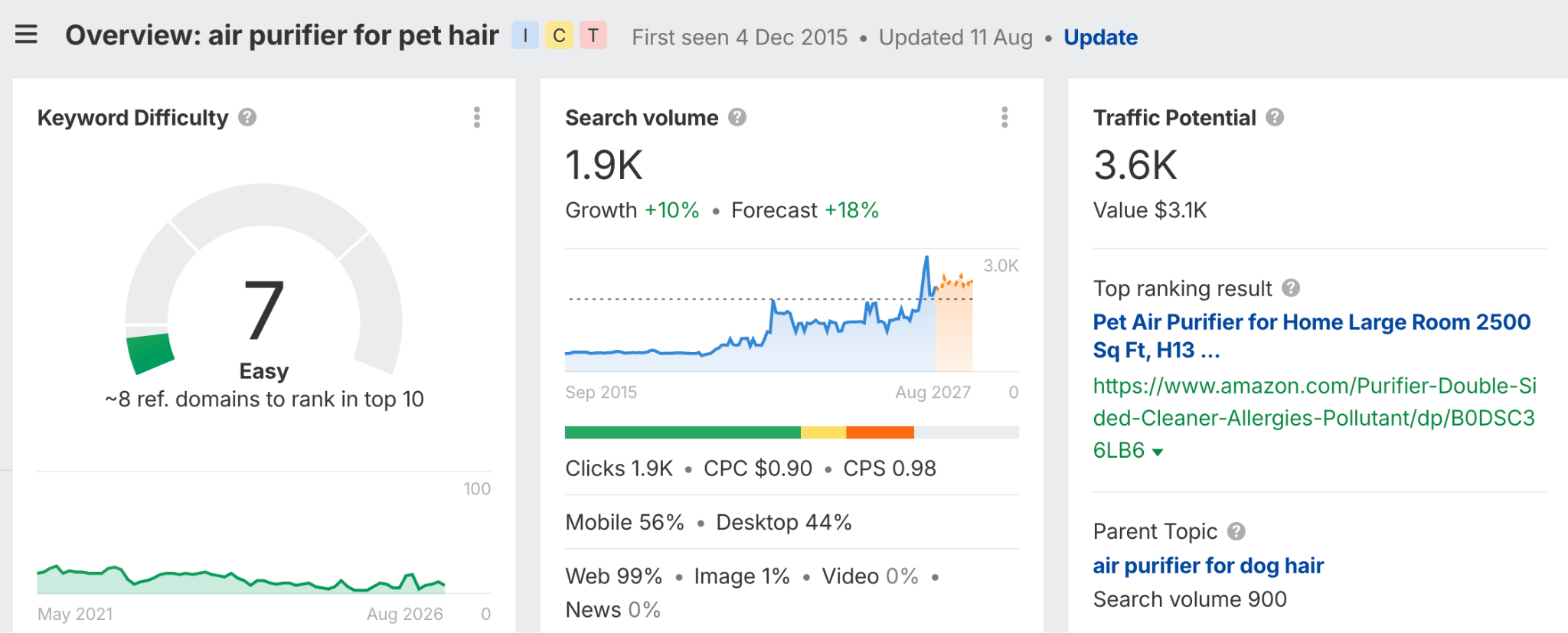This screenshot has width=1568, height=633.
Task: Click the Web 99% stat
Action: (x=614, y=576)
